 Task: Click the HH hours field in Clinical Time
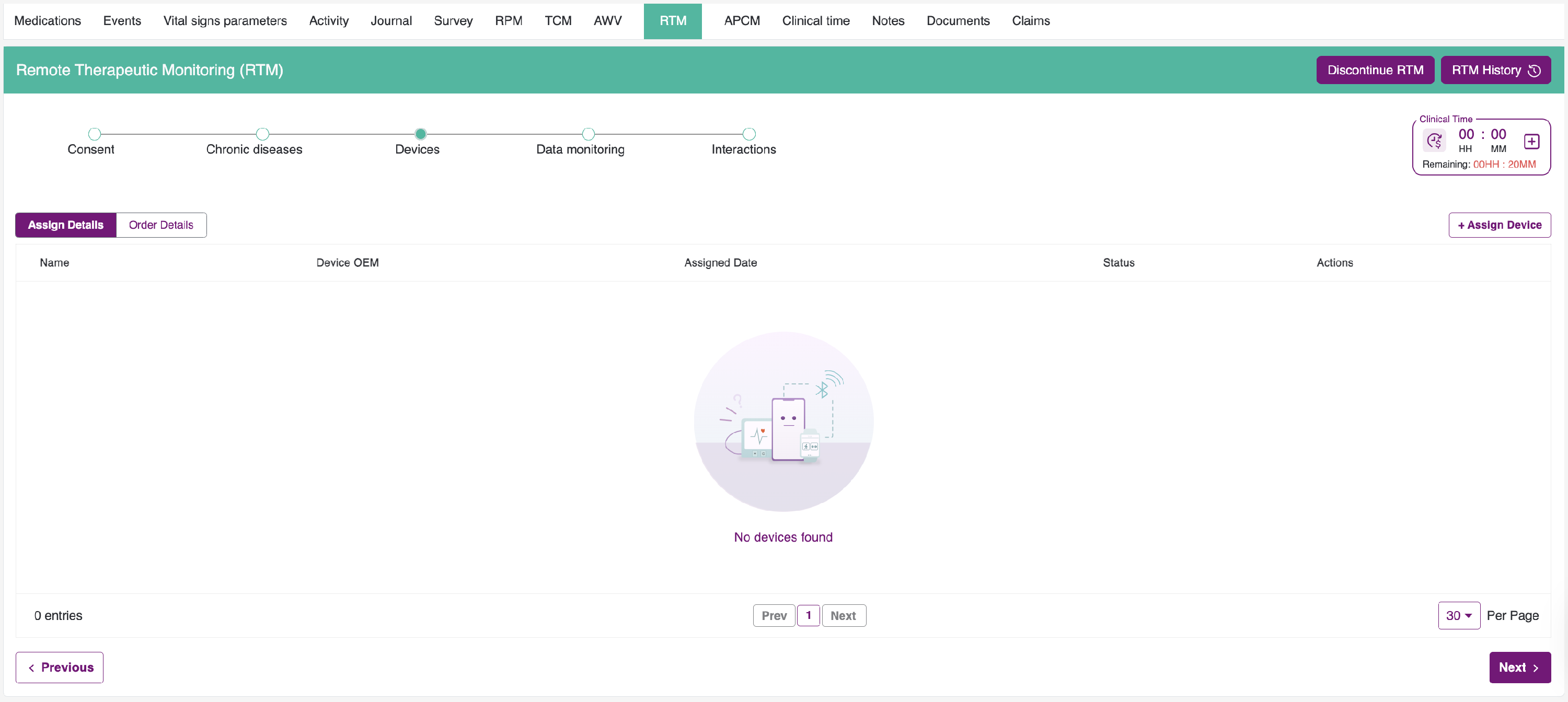coord(1466,134)
